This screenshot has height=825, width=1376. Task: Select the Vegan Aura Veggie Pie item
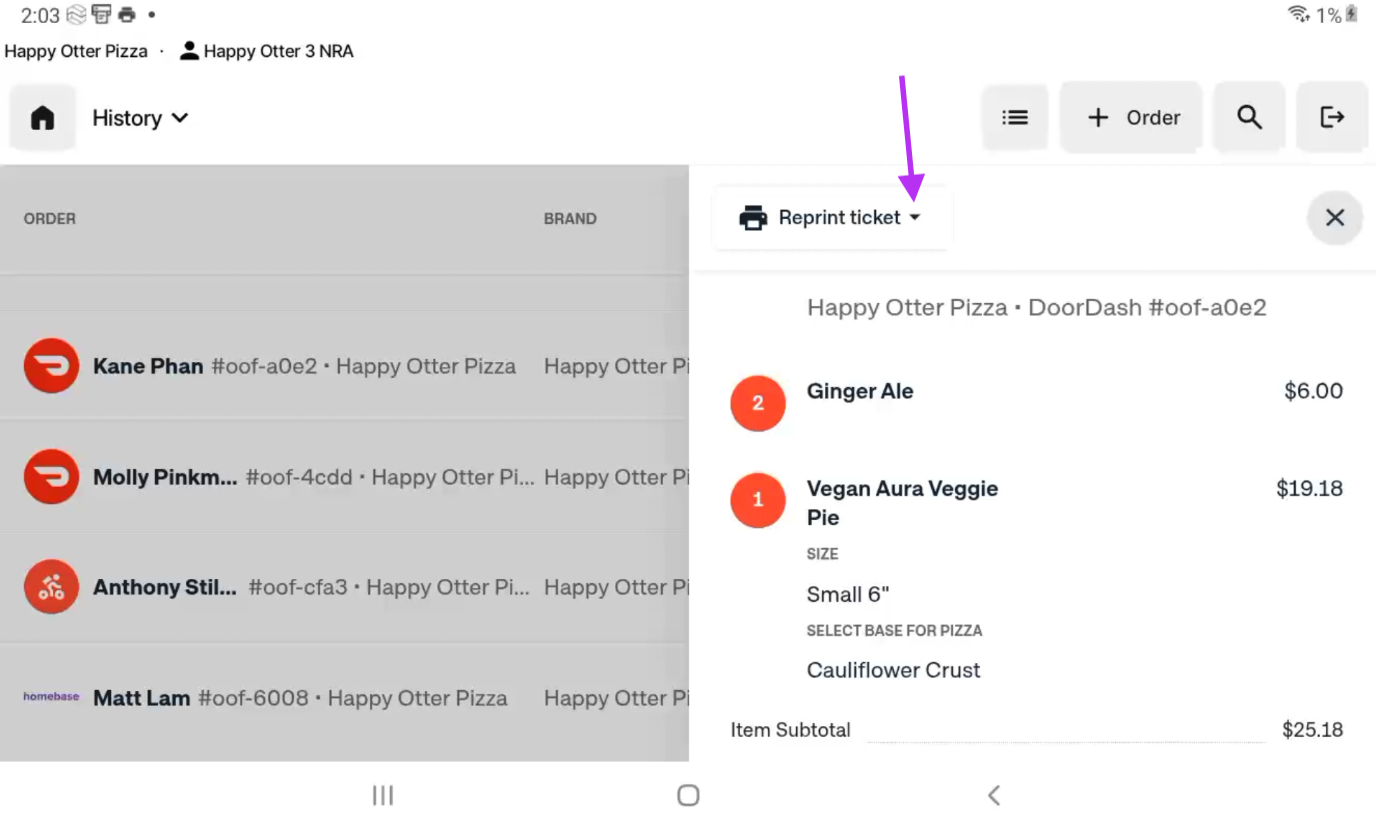pos(902,502)
